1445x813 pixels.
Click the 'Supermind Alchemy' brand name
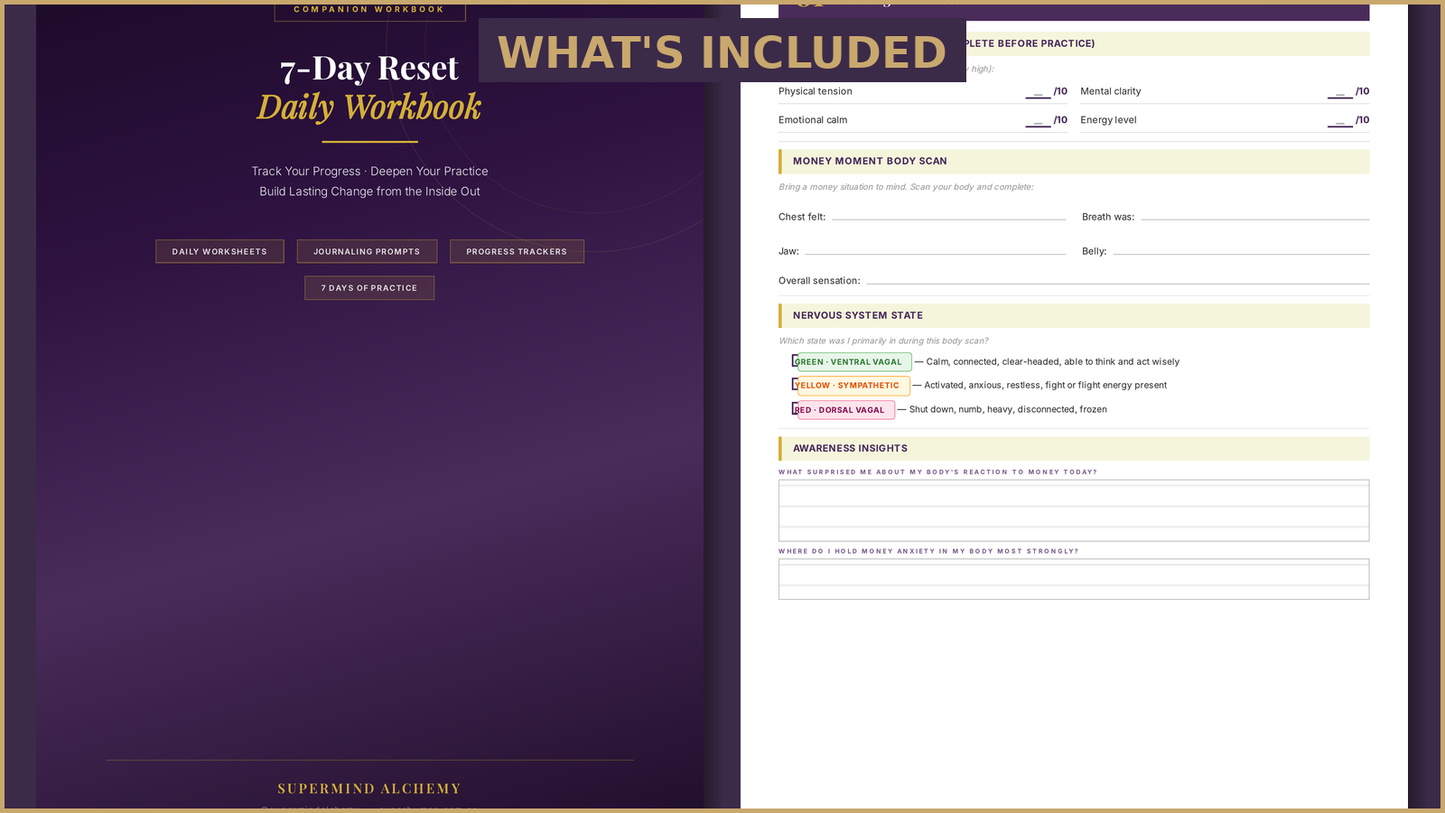369,789
